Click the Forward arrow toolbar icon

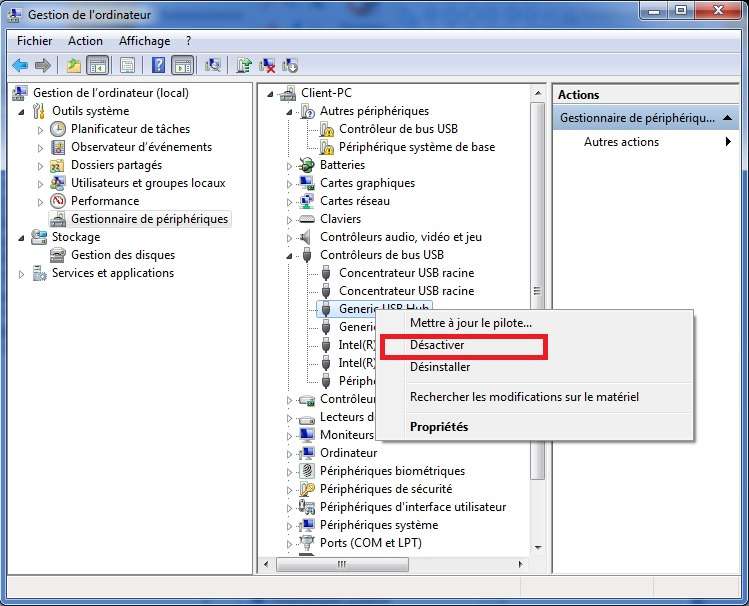click(x=43, y=65)
